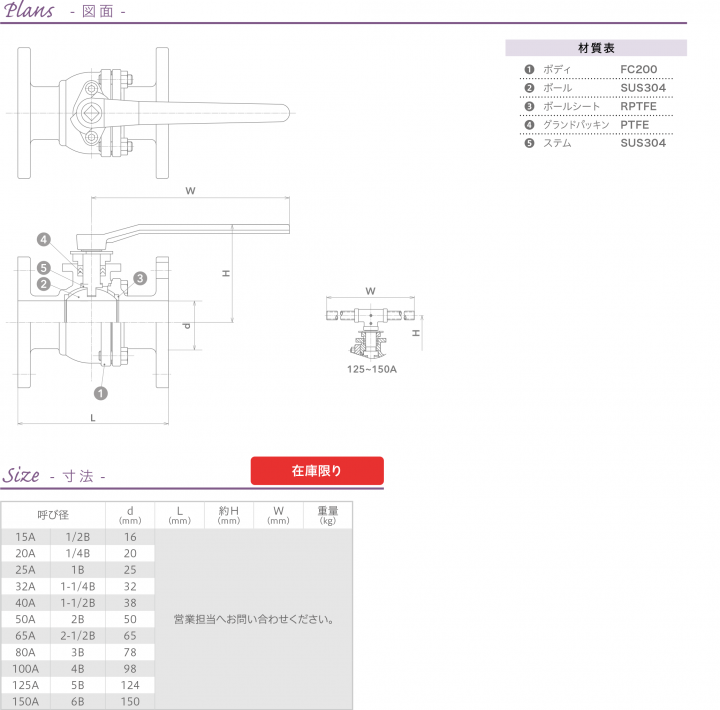The height and width of the screenshot is (710, 720).
Task: Click callout number 4 in the sectional drawing
Action: 44,239
